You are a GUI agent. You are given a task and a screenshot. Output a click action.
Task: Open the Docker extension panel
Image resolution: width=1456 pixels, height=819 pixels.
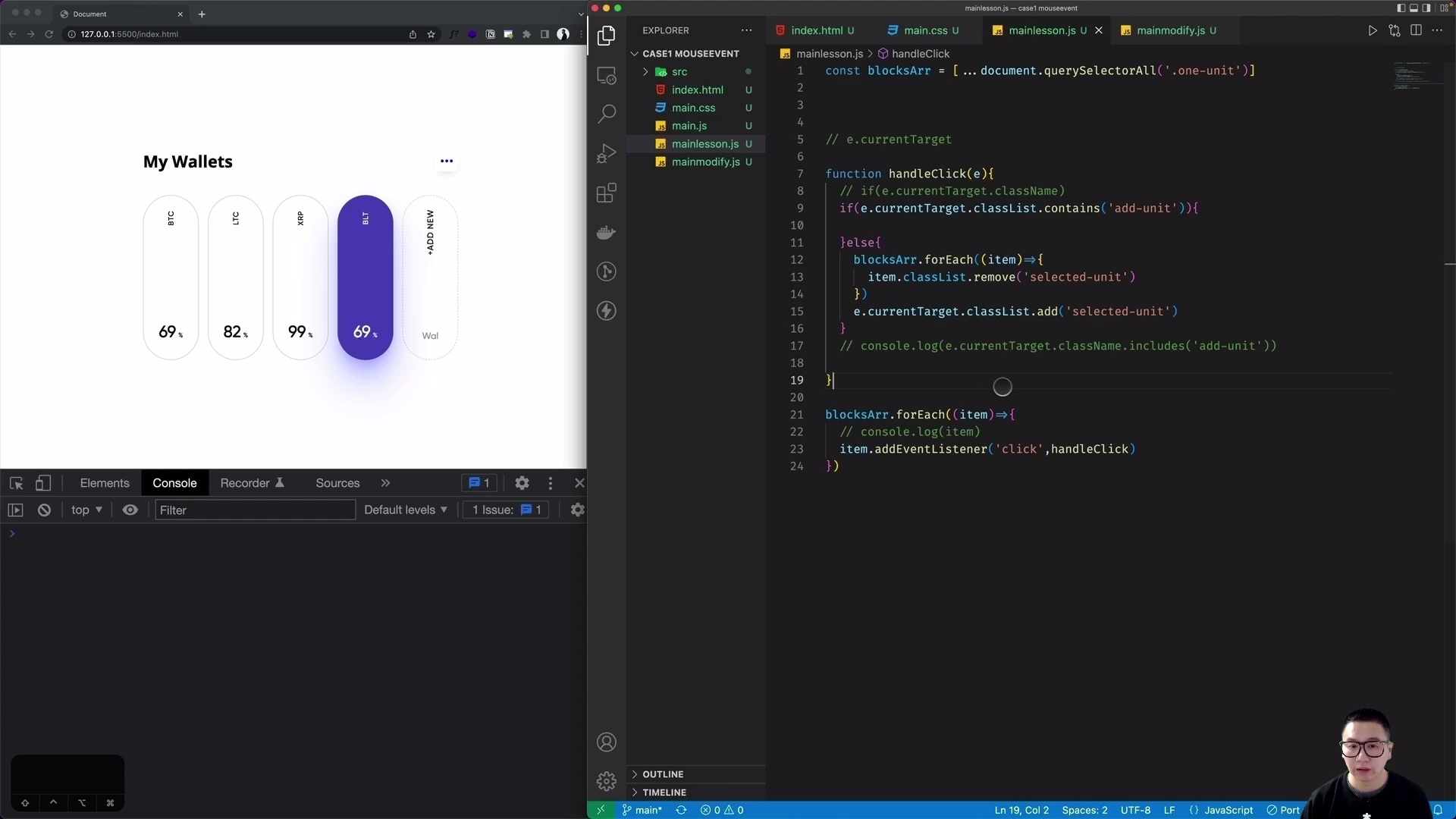[607, 232]
